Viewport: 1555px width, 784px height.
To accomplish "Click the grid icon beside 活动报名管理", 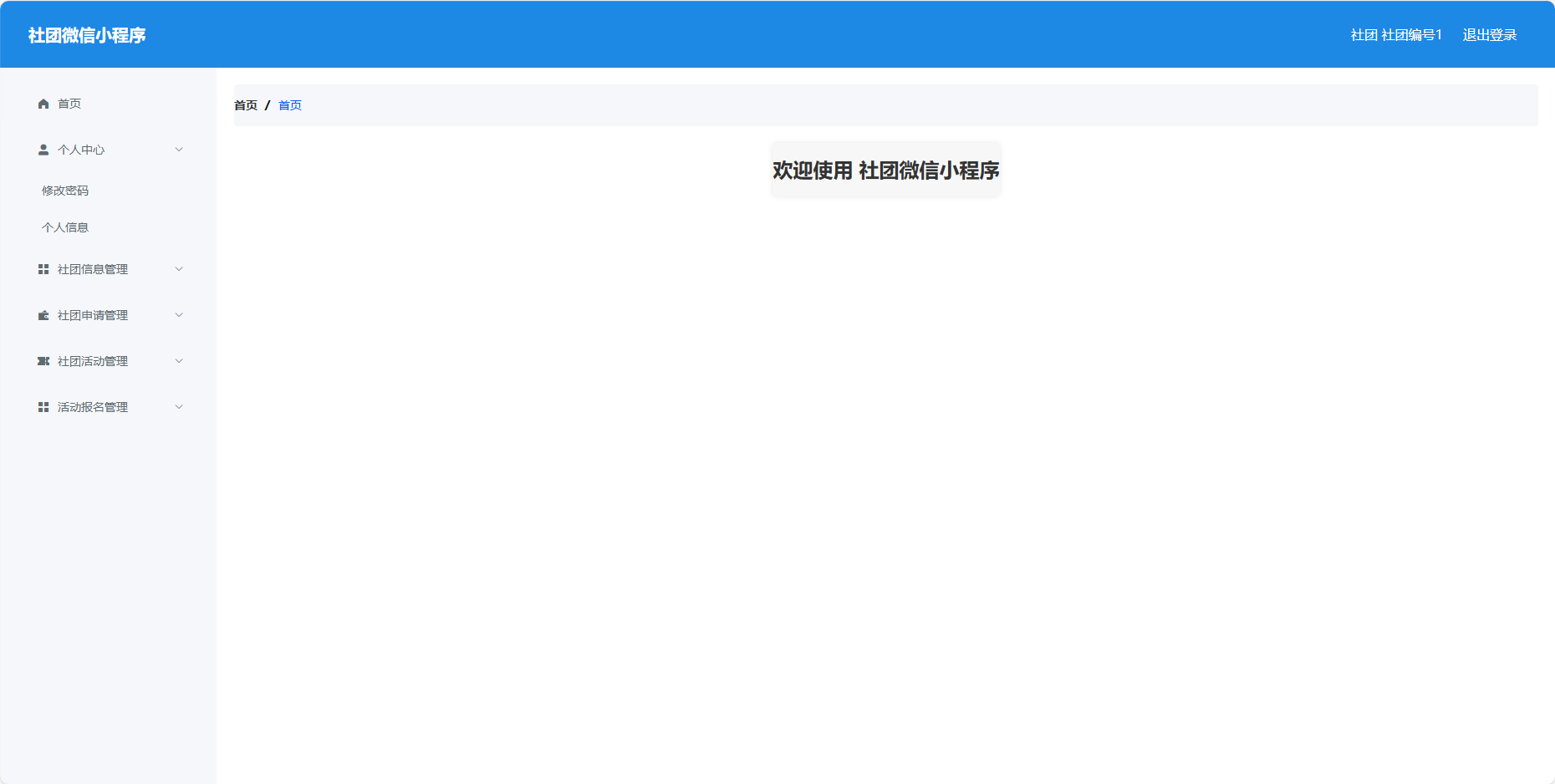I will [x=43, y=407].
